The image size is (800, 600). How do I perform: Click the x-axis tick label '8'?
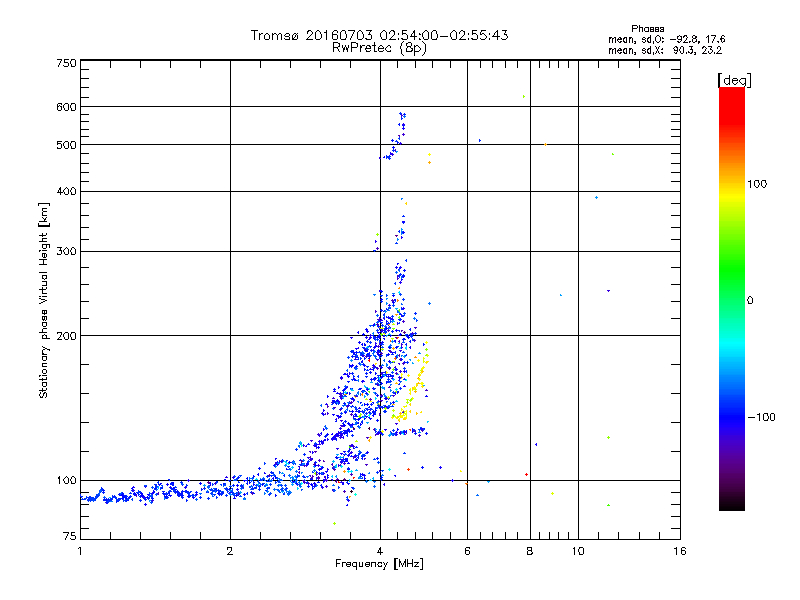(530, 551)
